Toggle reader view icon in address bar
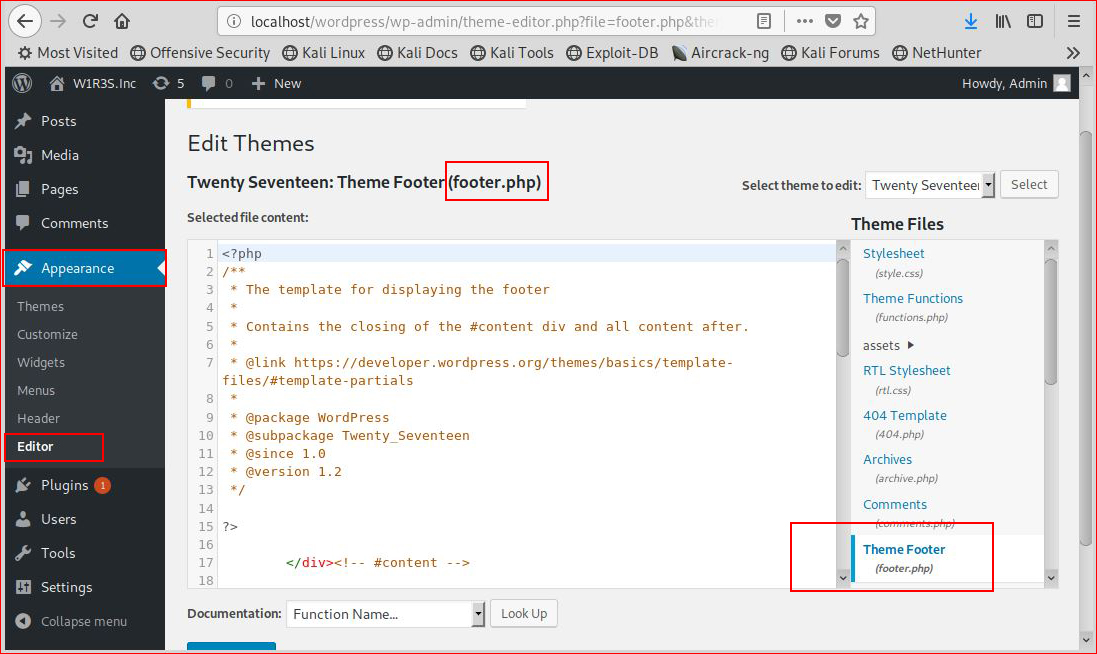Image resolution: width=1097 pixels, height=654 pixels. click(764, 22)
